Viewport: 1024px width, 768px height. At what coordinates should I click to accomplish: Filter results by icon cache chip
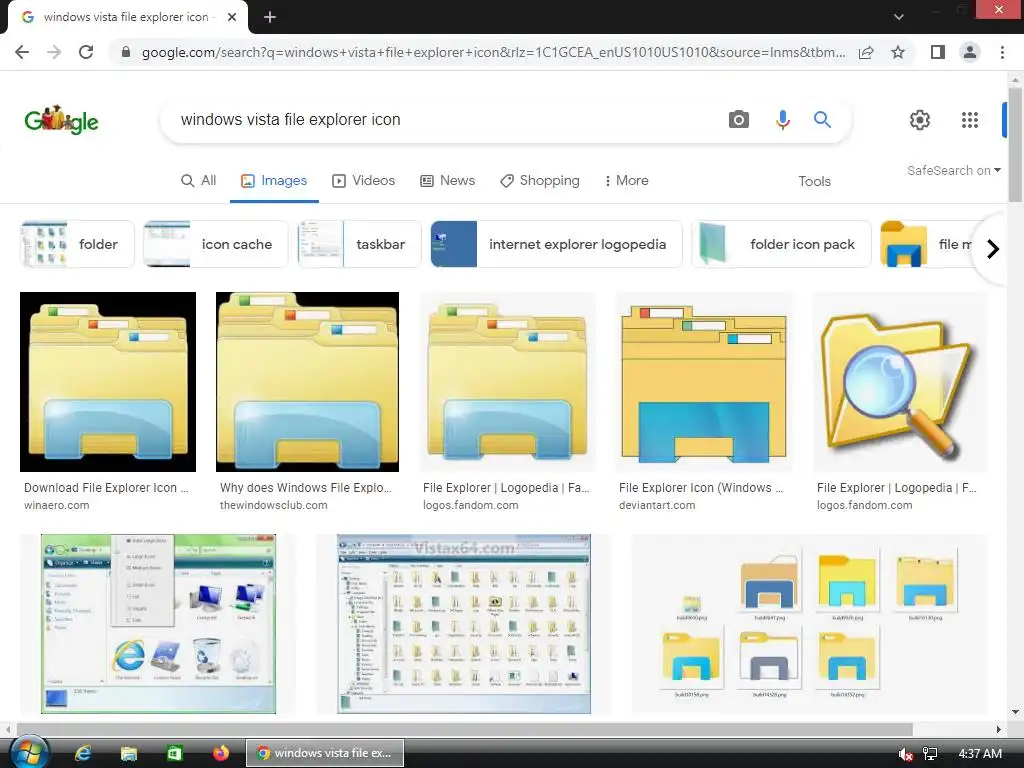[216, 244]
